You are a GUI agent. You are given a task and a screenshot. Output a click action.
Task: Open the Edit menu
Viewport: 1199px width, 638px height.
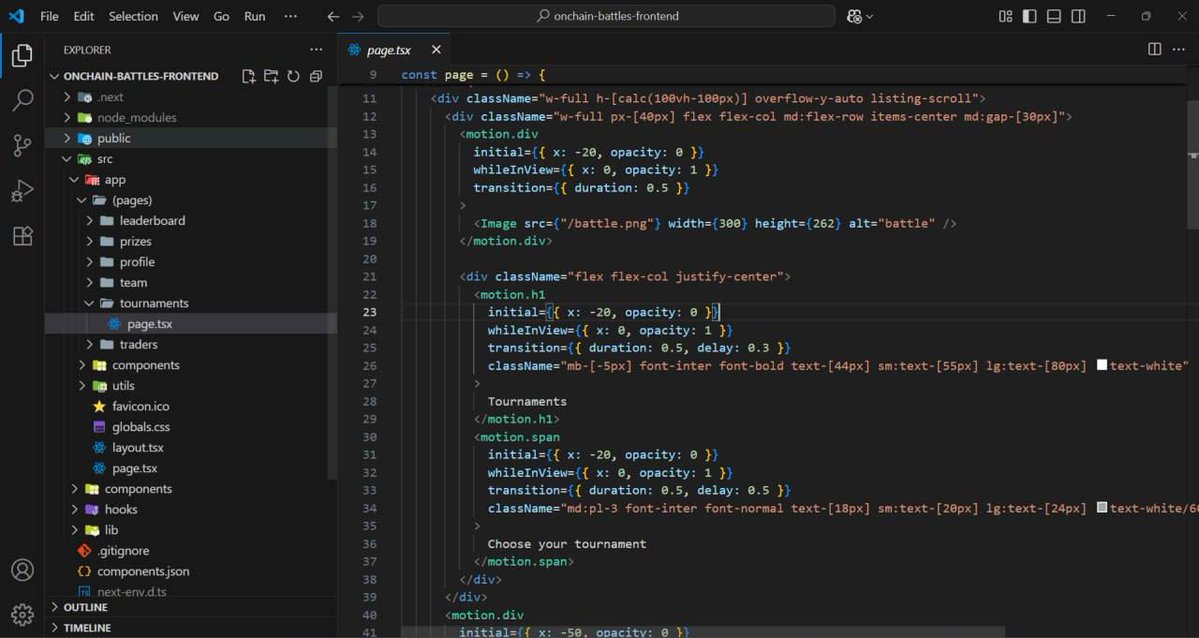coord(83,16)
